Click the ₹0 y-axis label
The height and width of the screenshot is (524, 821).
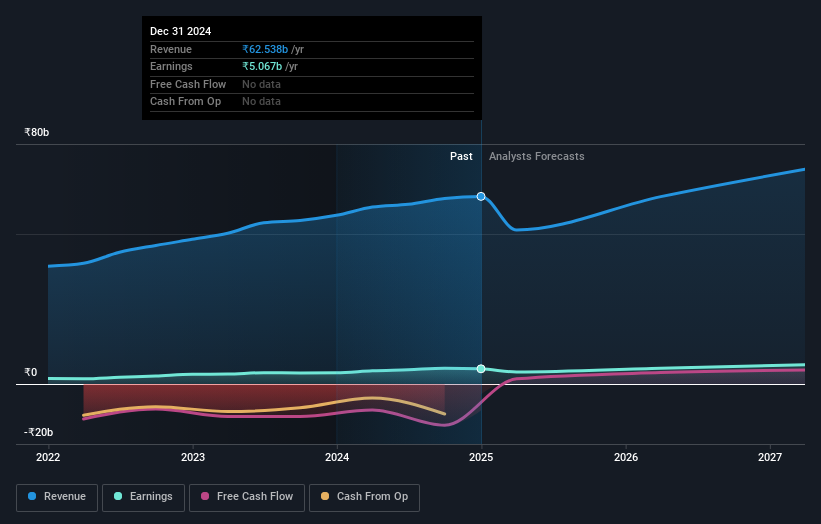pyautogui.click(x=31, y=372)
